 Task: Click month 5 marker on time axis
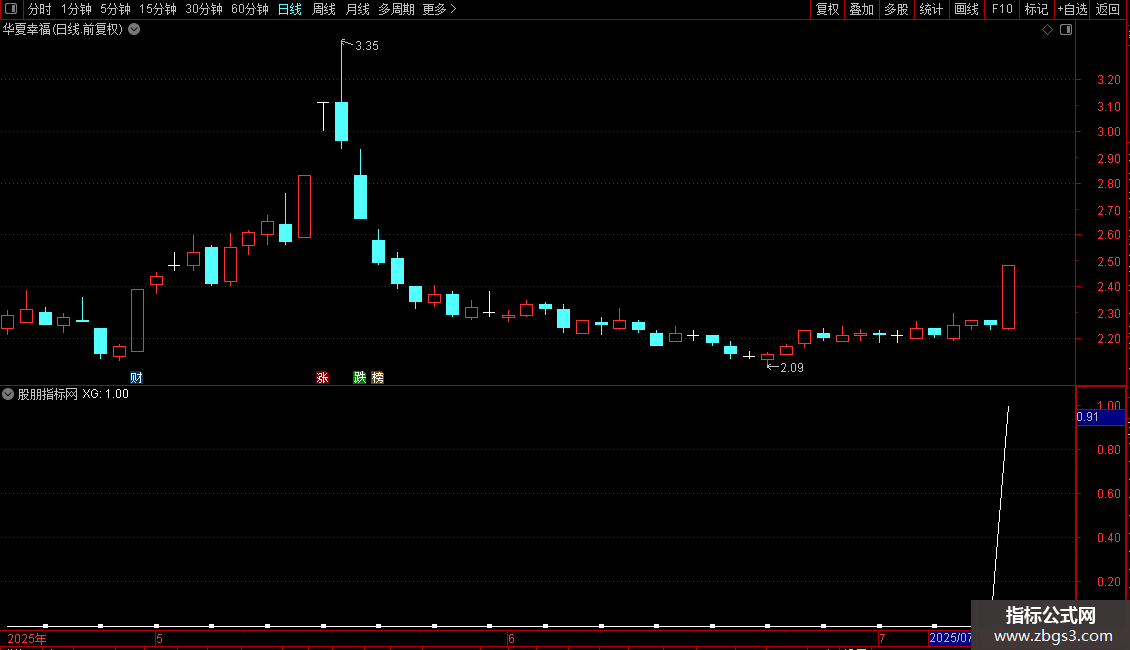tap(159, 638)
